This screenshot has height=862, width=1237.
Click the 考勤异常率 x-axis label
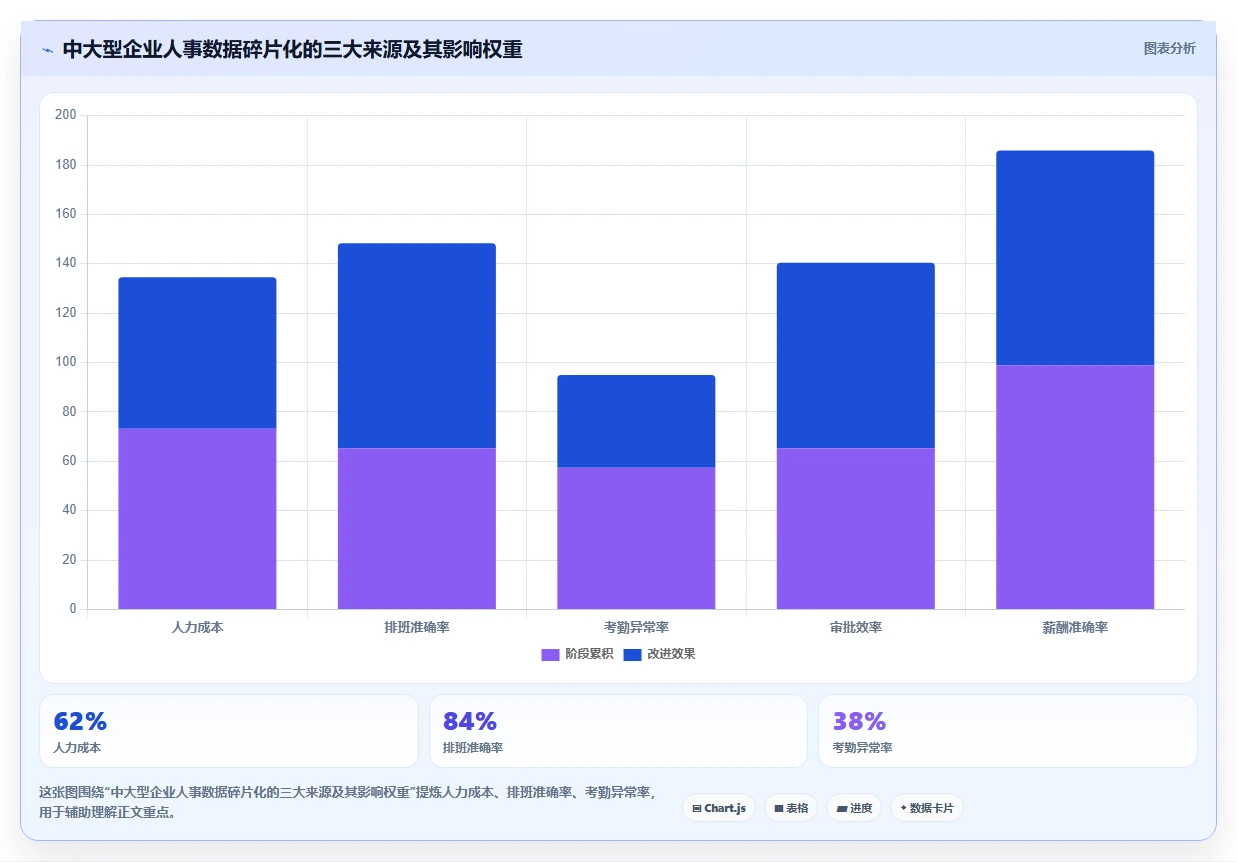point(636,628)
